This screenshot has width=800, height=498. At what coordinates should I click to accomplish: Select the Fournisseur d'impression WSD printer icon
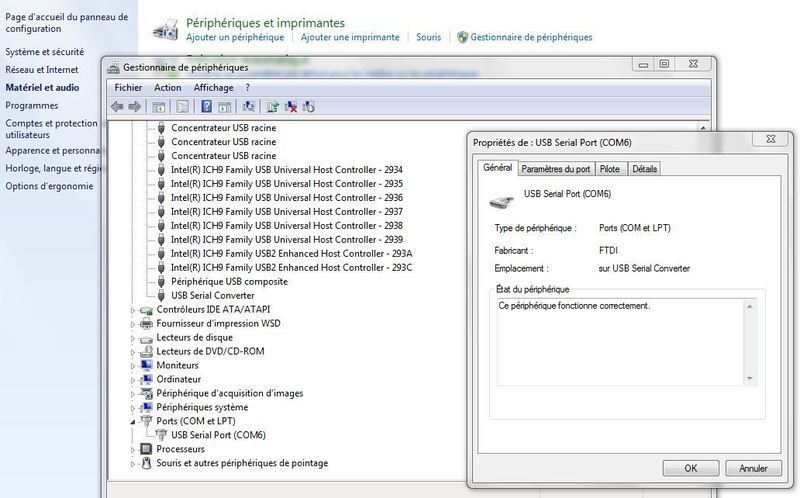coord(146,323)
